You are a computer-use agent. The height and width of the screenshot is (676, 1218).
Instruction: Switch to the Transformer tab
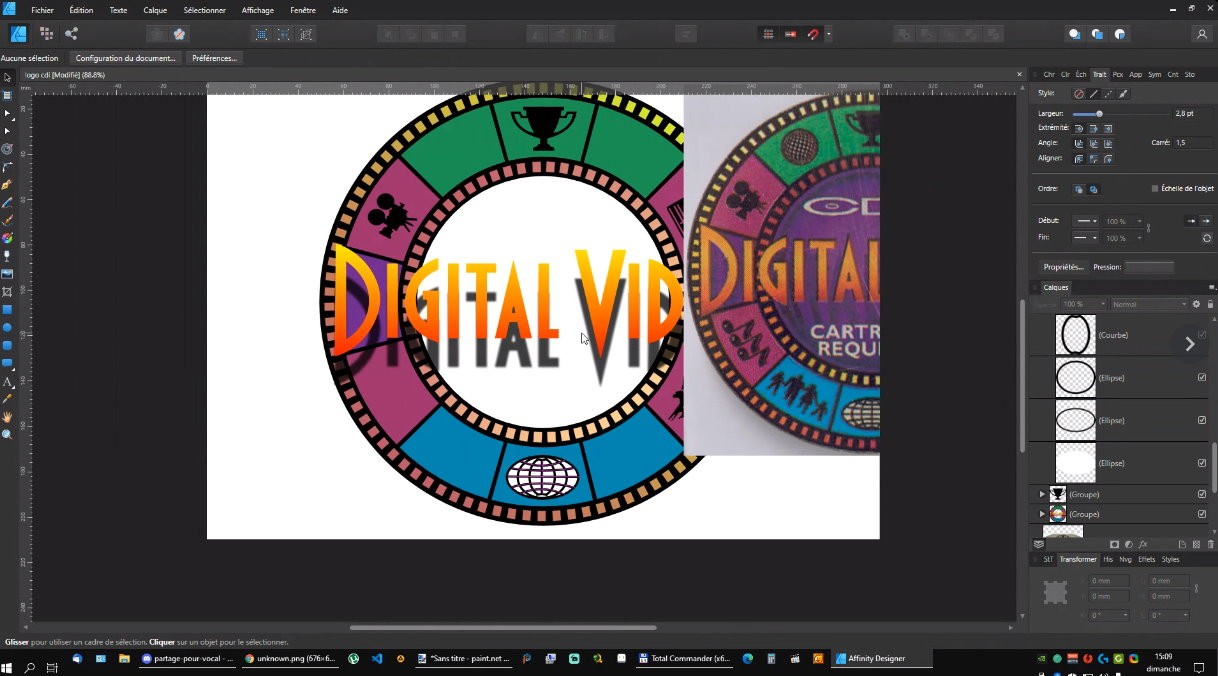tap(1078, 559)
